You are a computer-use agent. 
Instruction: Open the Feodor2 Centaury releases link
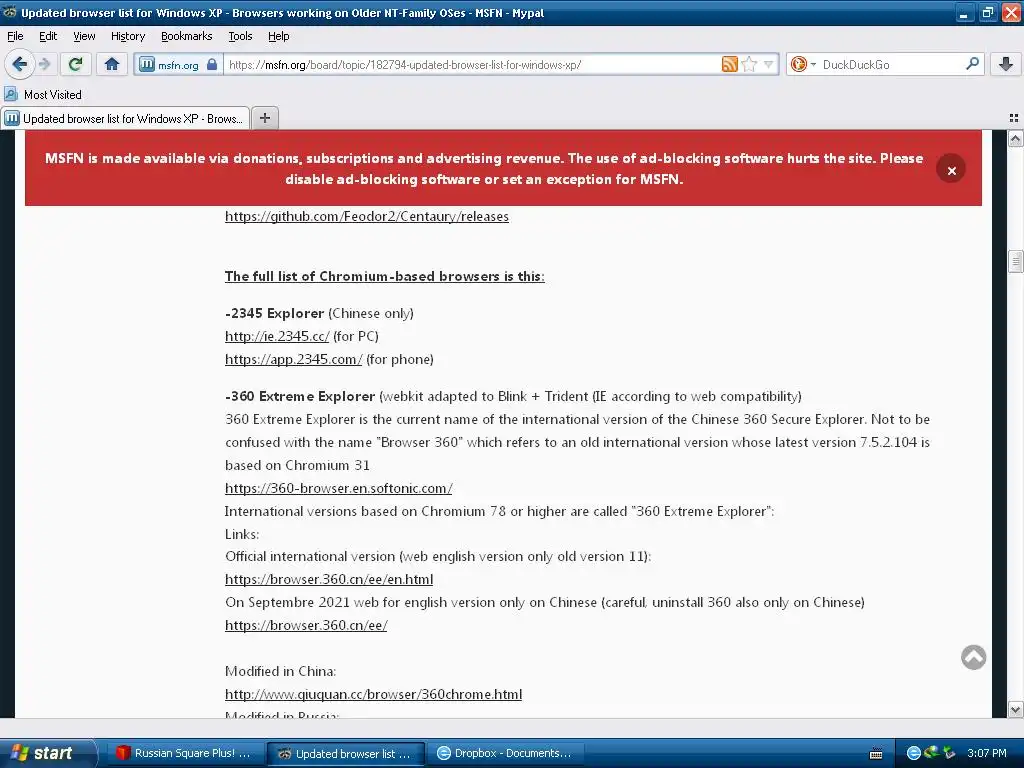(x=366, y=216)
